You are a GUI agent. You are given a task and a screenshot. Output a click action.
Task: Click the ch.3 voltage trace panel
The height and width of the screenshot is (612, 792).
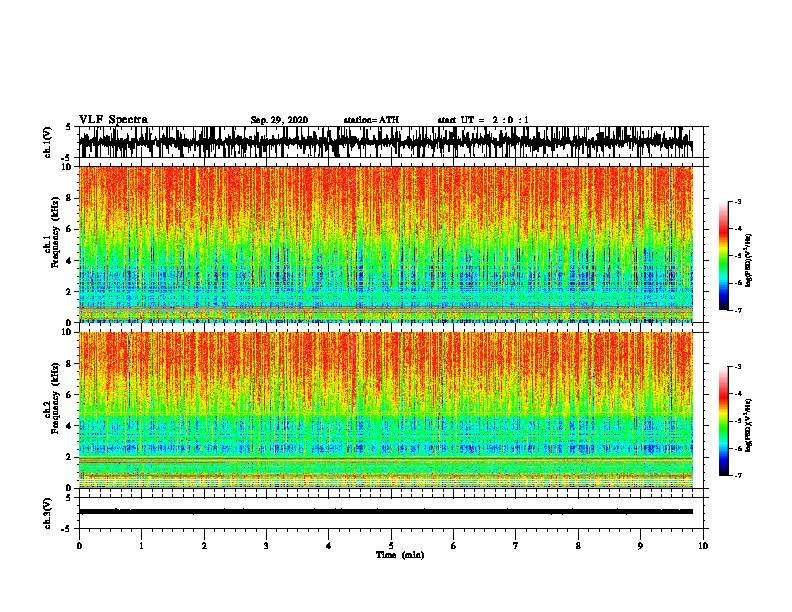(x=391, y=513)
